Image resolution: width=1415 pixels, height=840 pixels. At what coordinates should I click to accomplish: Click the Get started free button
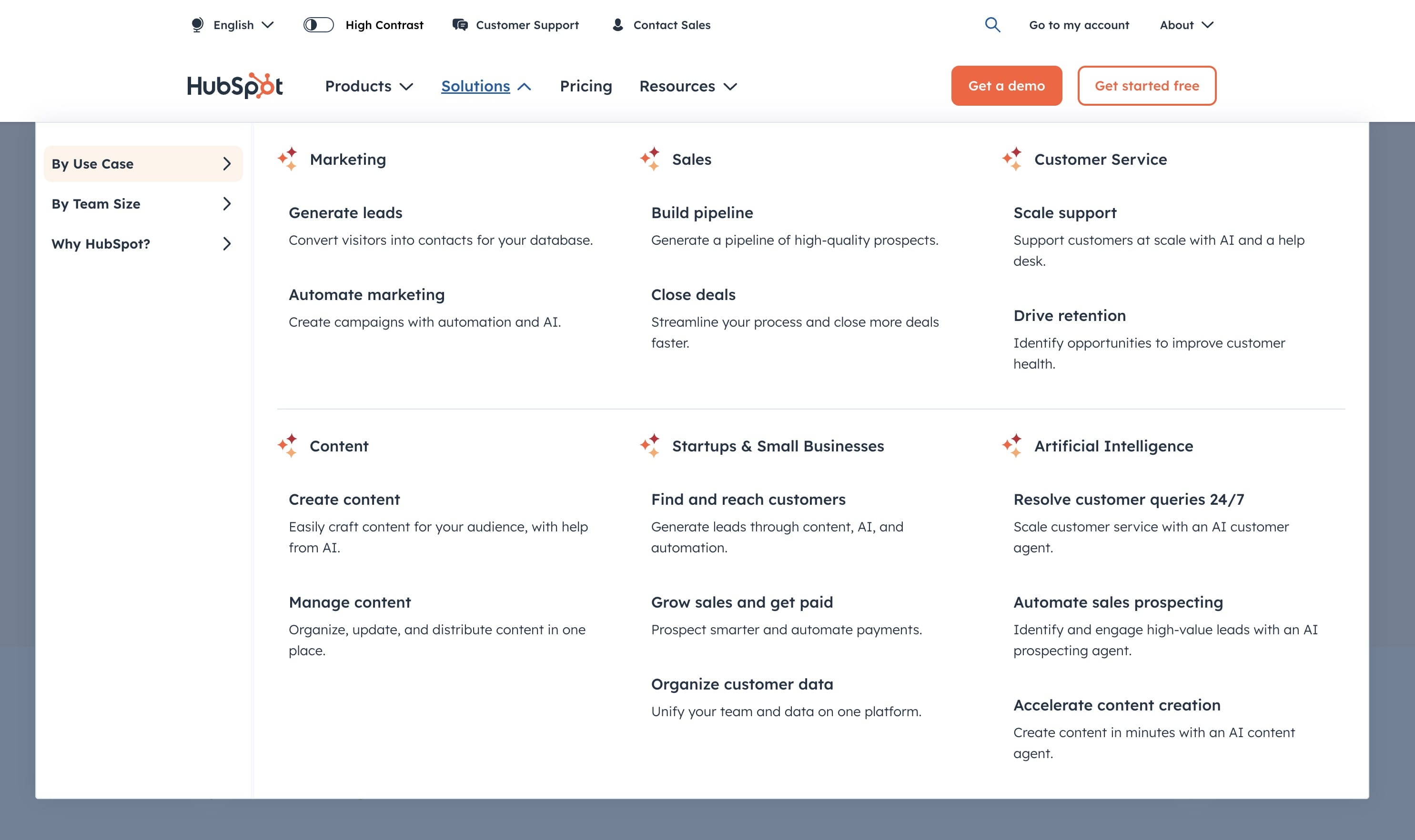tap(1147, 86)
